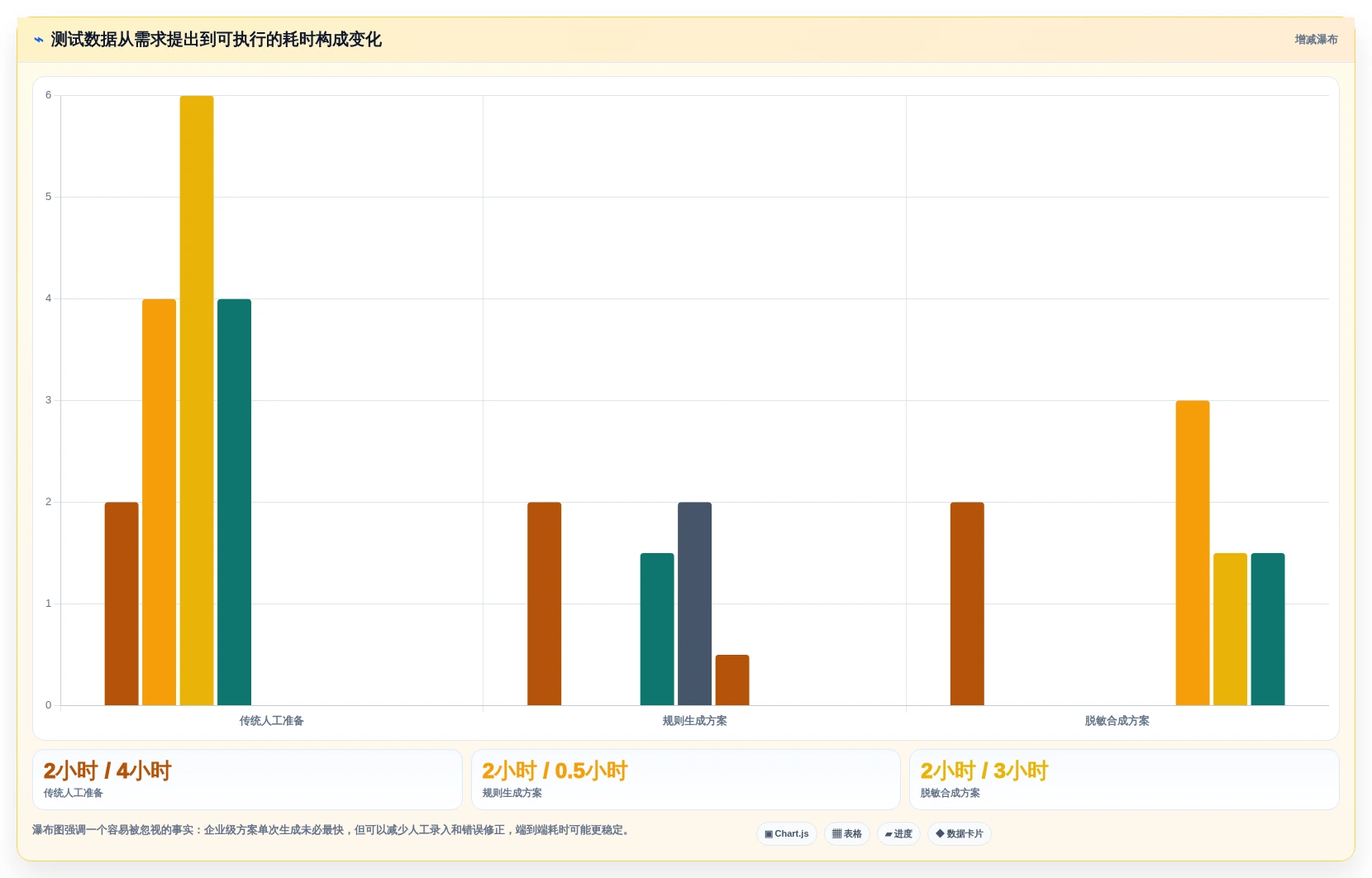
Task: Click the chart title 测试数据从需求提出到可执行的耗时构成变化
Action: coord(217,40)
